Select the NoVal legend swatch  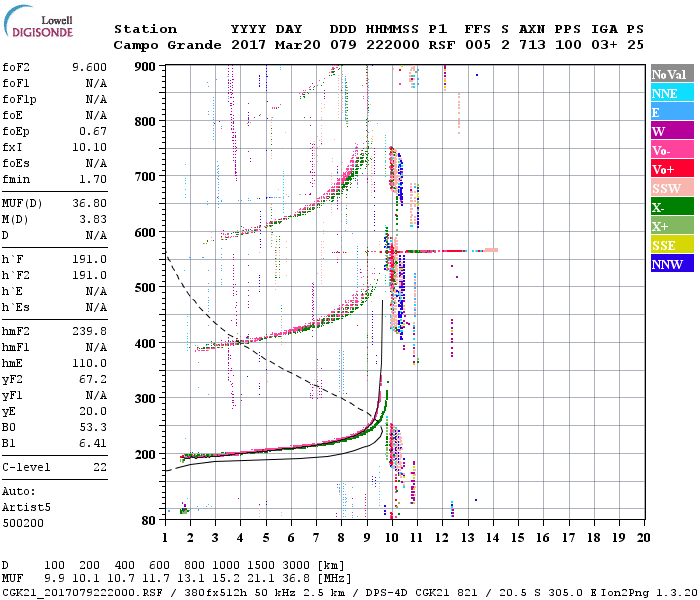[672, 74]
